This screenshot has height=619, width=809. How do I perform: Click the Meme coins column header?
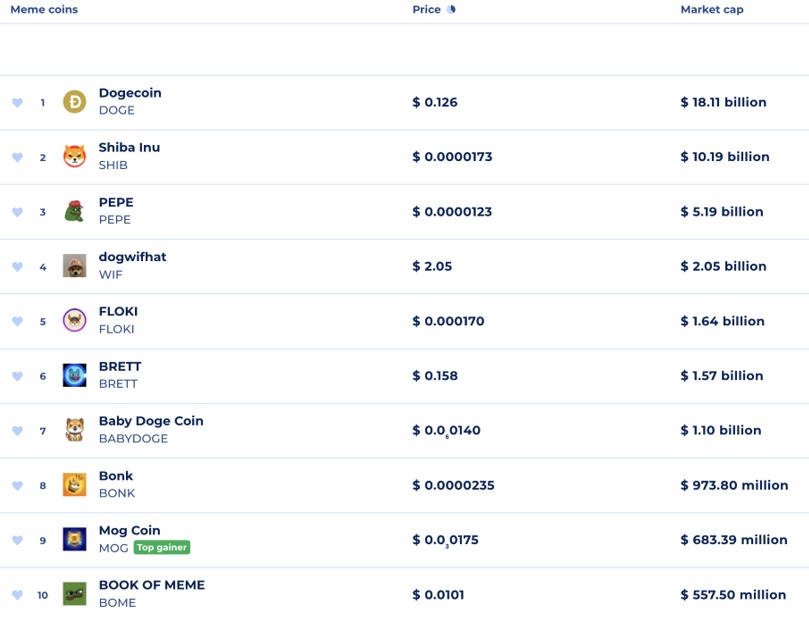coord(44,10)
